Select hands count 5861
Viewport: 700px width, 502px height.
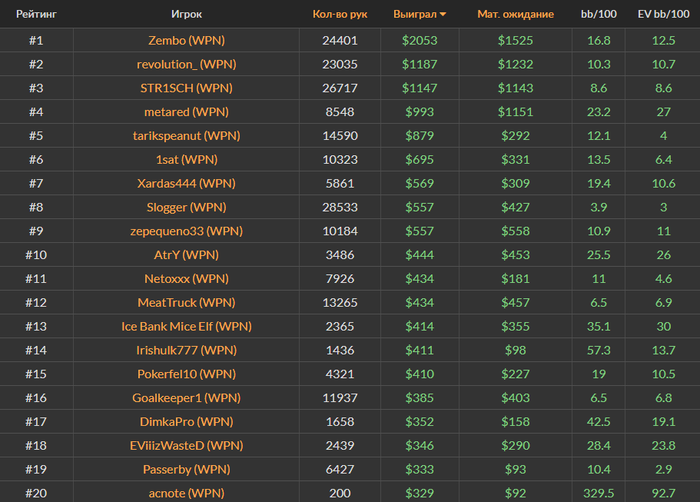pyautogui.click(x=340, y=184)
